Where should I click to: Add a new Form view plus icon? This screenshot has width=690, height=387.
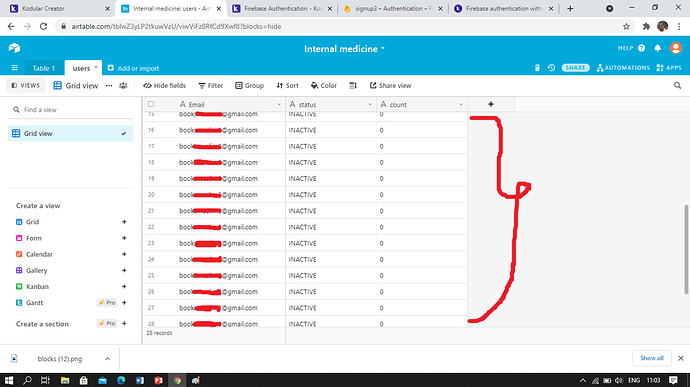tap(124, 238)
